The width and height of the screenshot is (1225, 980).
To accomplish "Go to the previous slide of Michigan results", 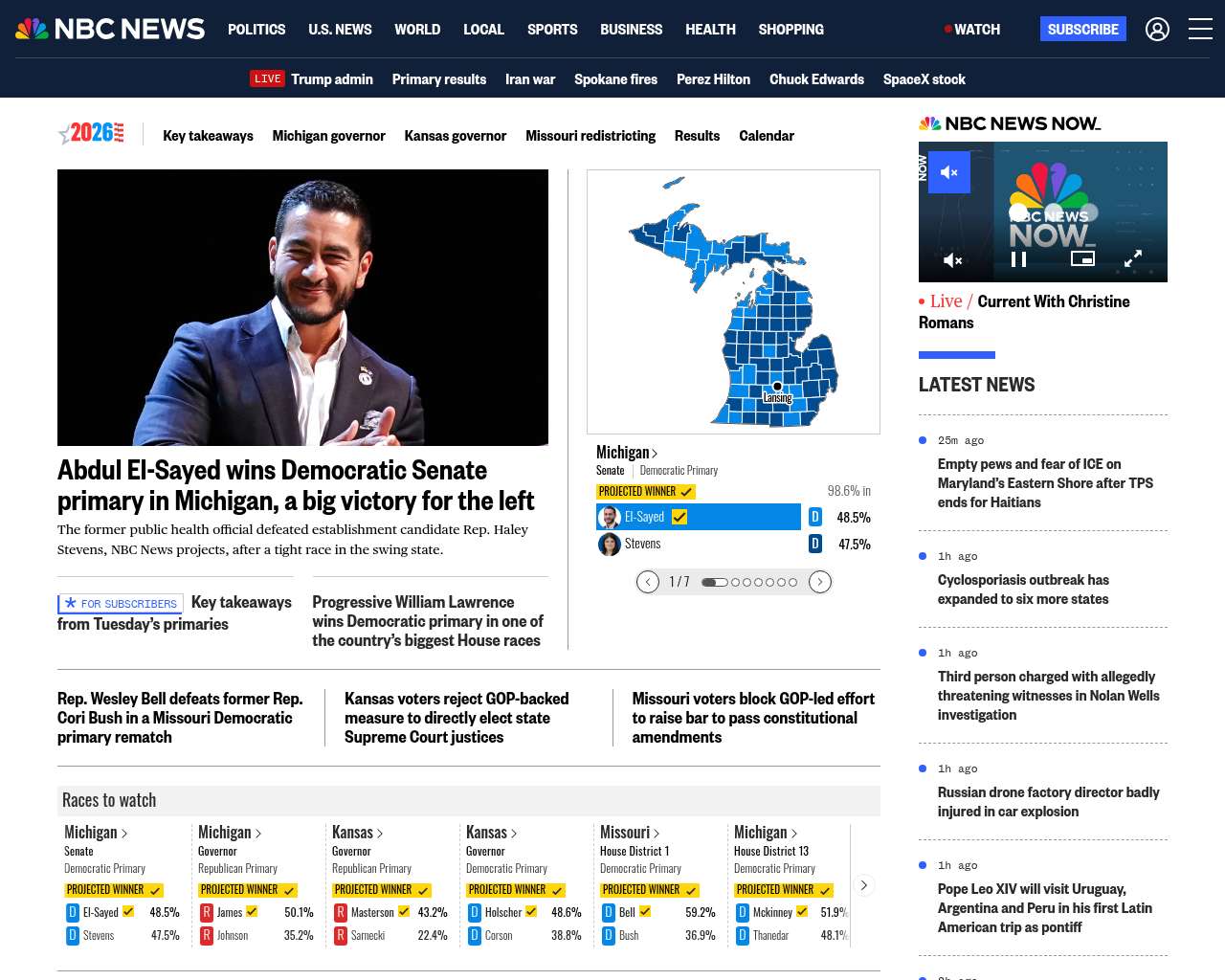I will click(648, 582).
